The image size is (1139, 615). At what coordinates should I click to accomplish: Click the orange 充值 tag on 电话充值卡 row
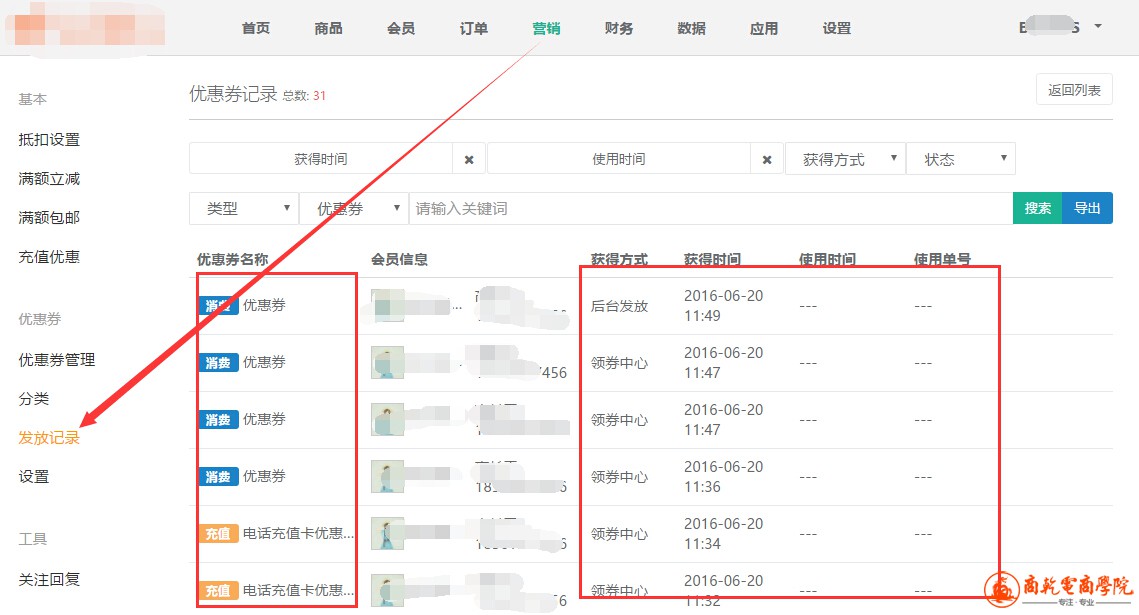(217, 534)
